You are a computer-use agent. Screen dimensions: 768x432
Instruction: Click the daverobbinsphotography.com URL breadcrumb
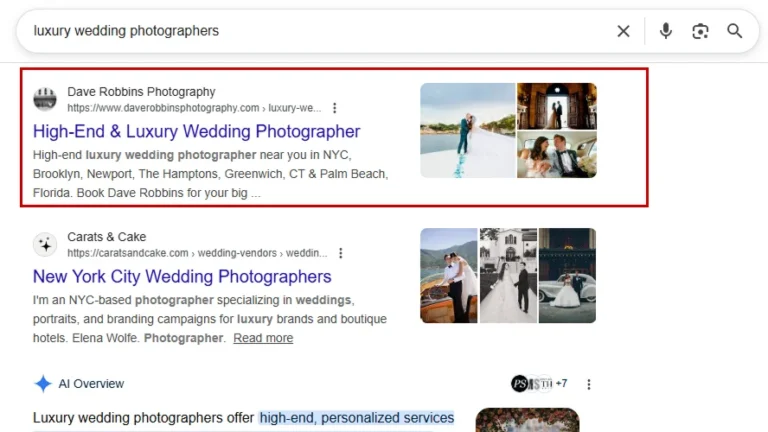click(194, 108)
